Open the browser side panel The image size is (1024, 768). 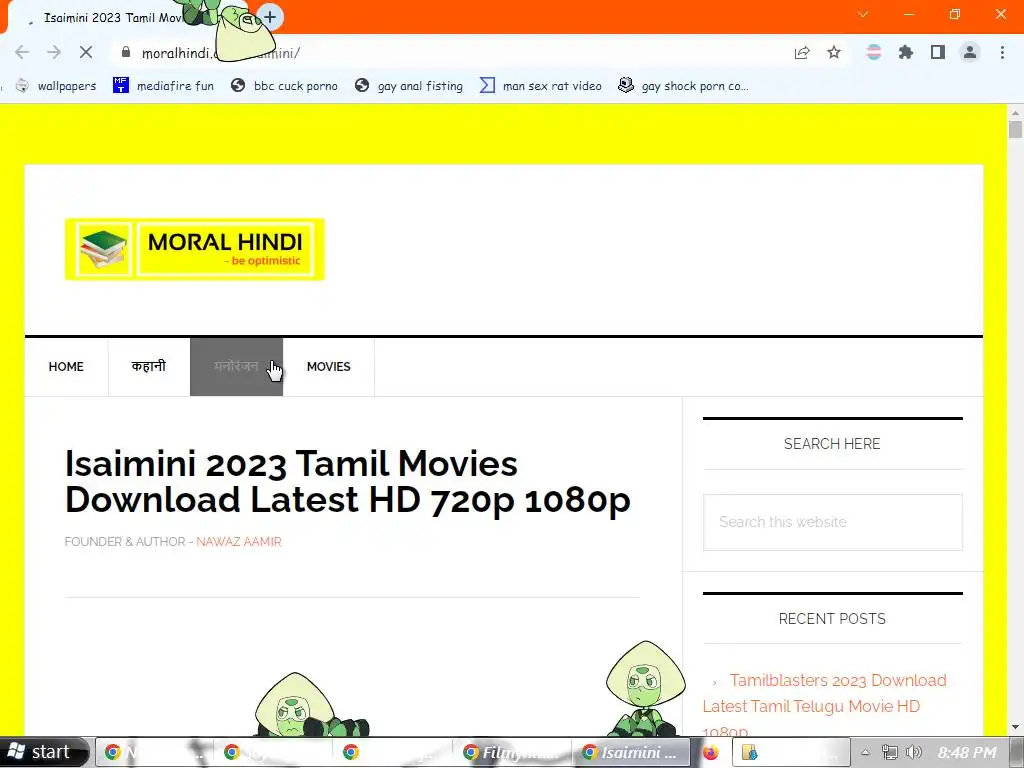[x=938, y=52]
